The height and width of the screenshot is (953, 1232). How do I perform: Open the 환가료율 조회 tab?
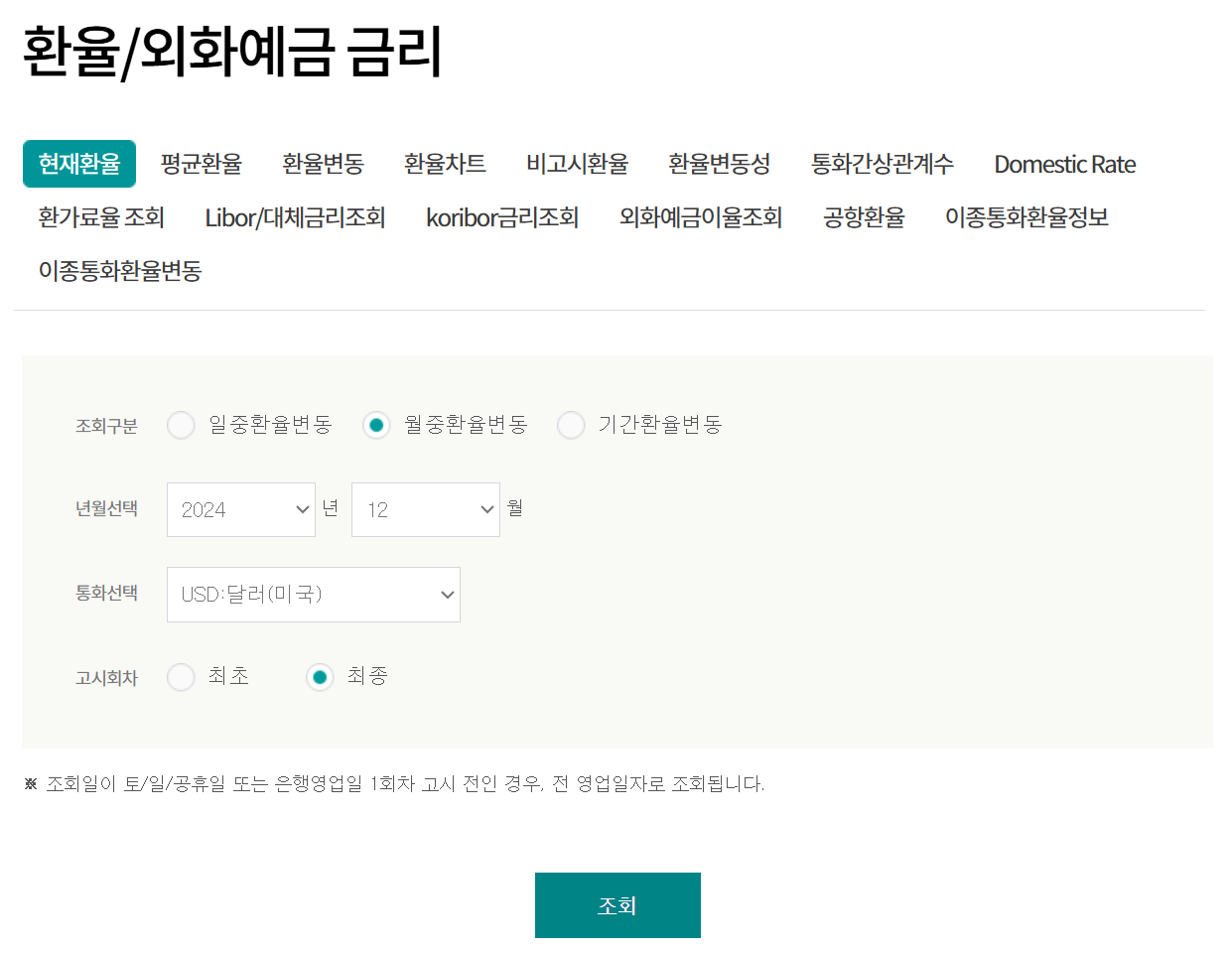[102, 217]
